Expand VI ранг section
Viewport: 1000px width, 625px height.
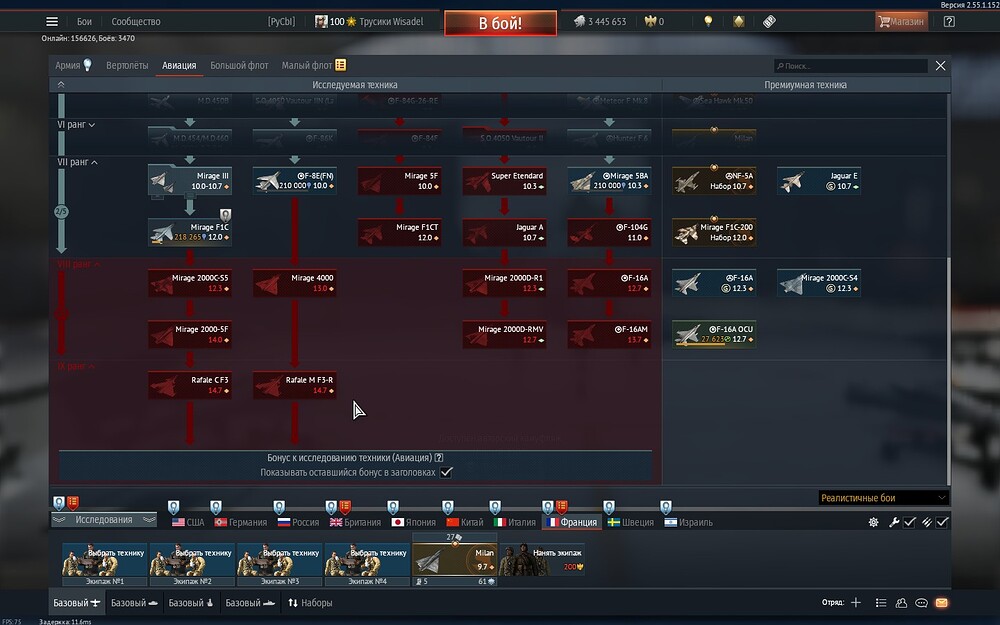pos(76,124)
